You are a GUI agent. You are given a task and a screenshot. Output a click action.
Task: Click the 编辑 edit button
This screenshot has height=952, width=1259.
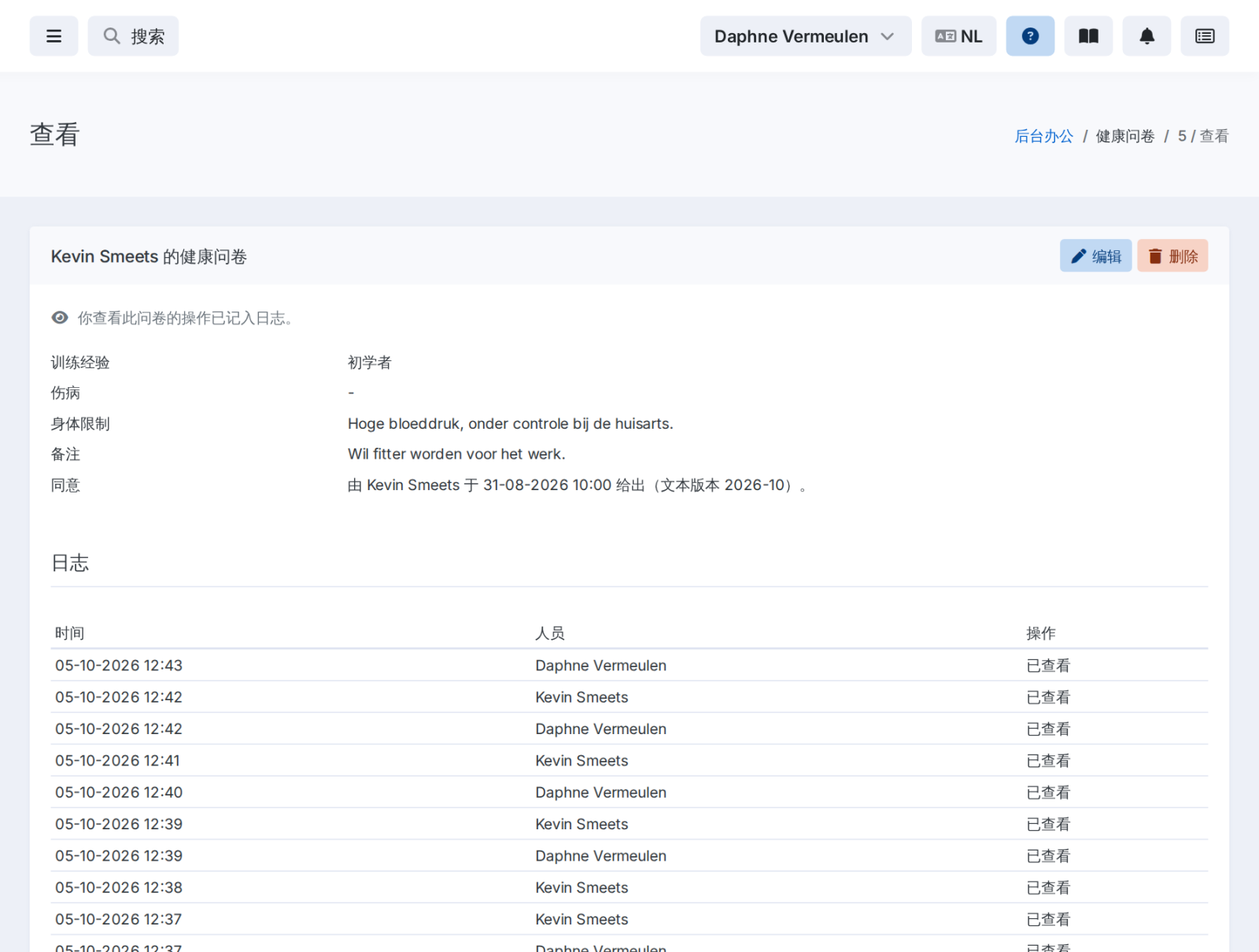[1095, 256]
